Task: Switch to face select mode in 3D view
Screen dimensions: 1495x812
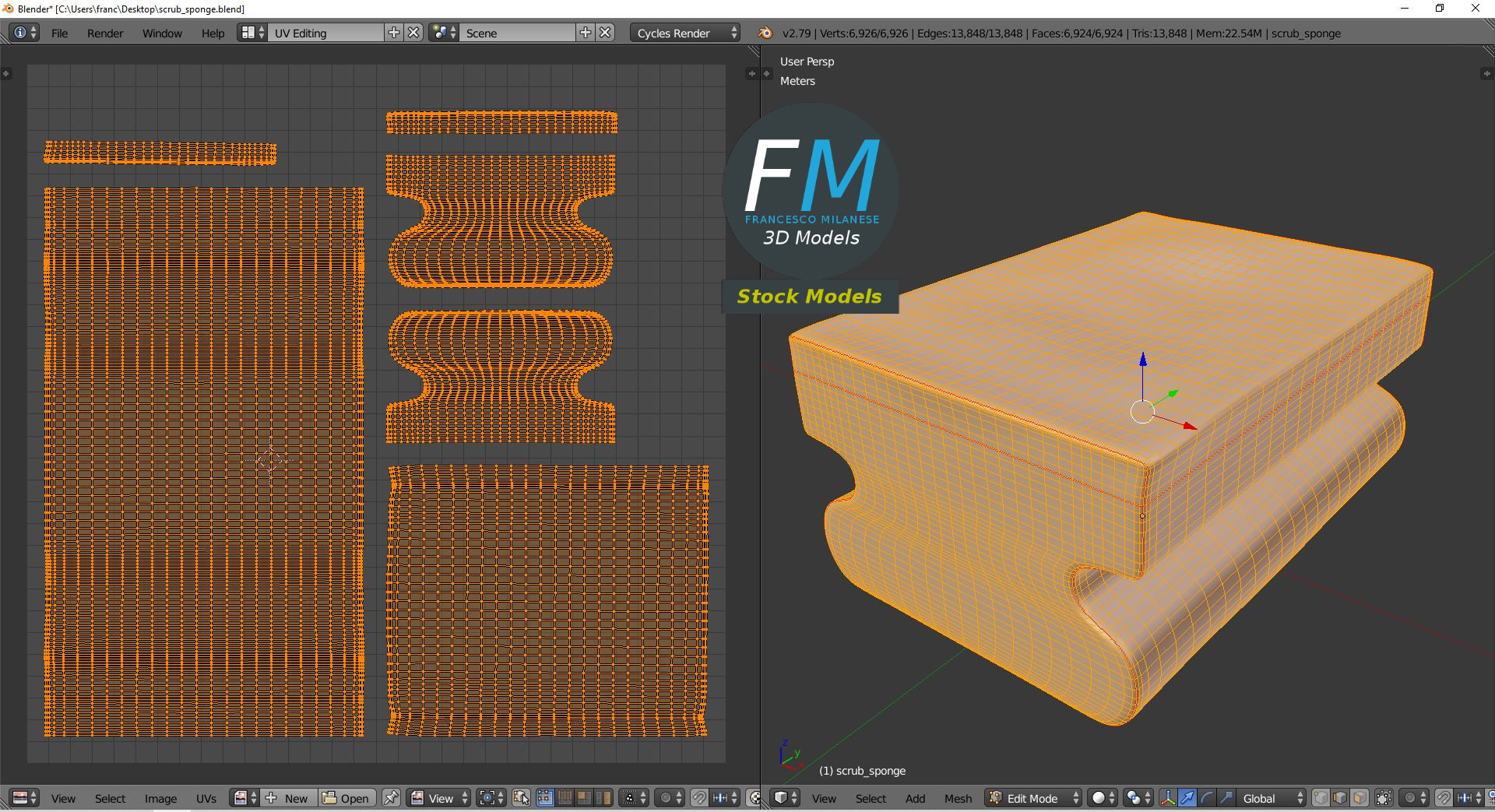Action: (1360, 798)
